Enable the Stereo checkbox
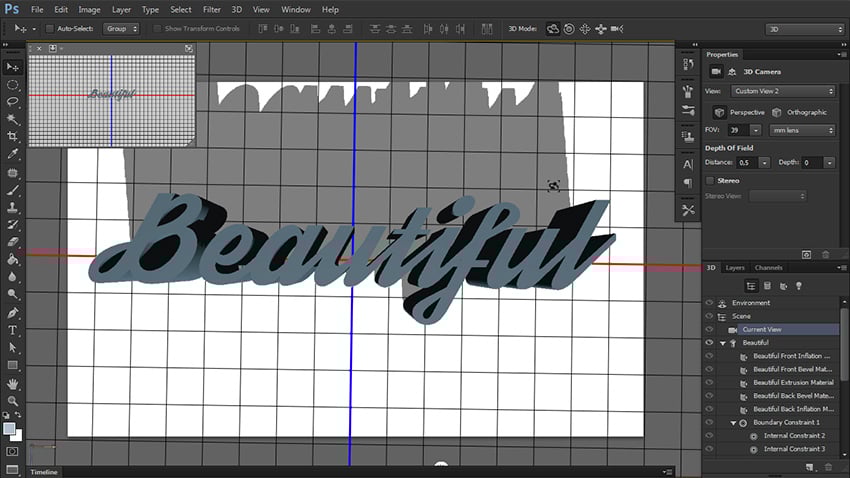Screen dimensions: 850x478 (711, 180)
